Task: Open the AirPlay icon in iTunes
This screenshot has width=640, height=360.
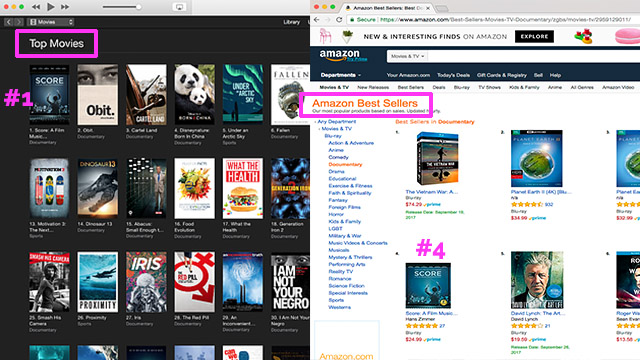Action: point(179,7)
